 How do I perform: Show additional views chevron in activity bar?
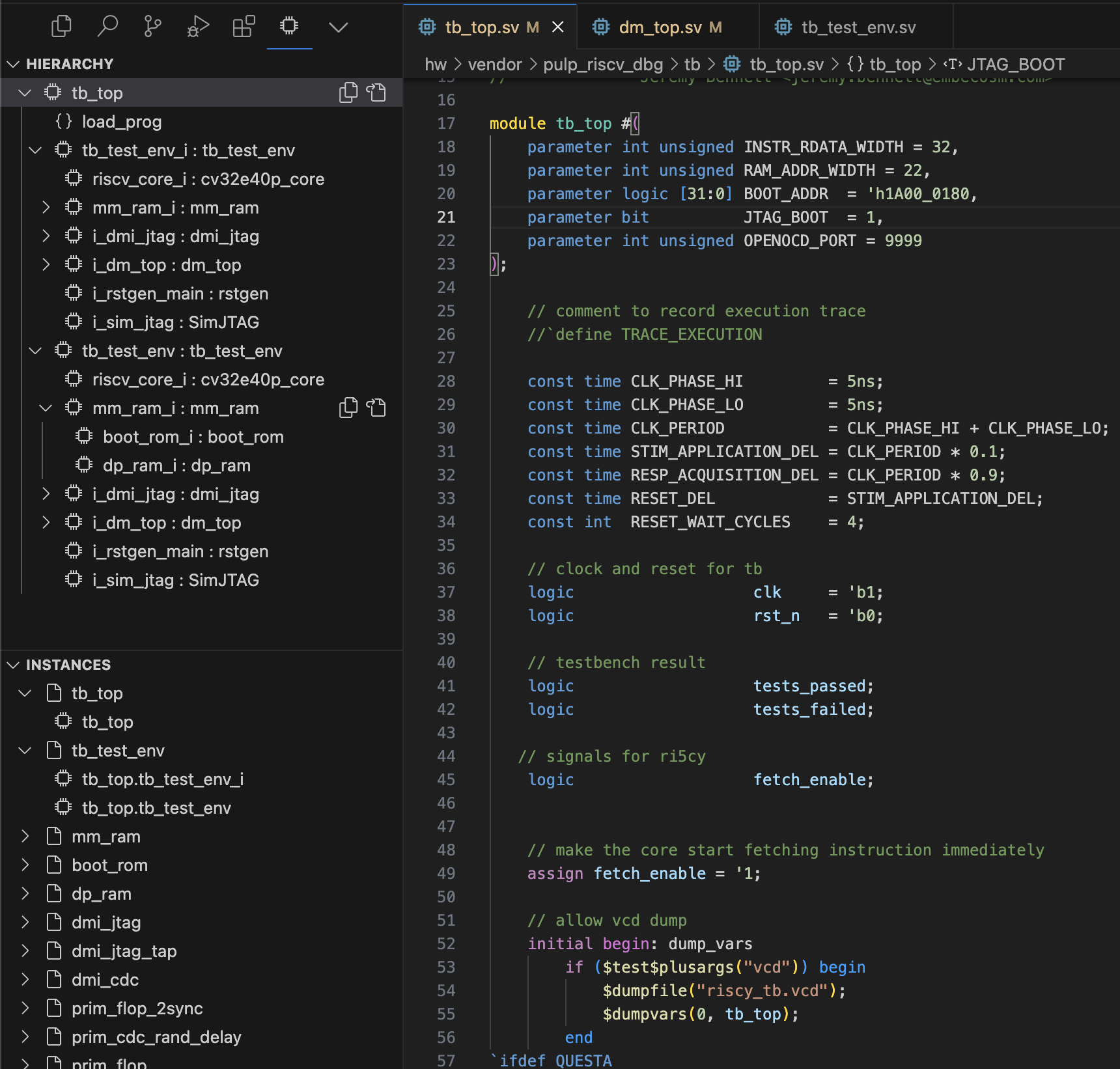339,27
